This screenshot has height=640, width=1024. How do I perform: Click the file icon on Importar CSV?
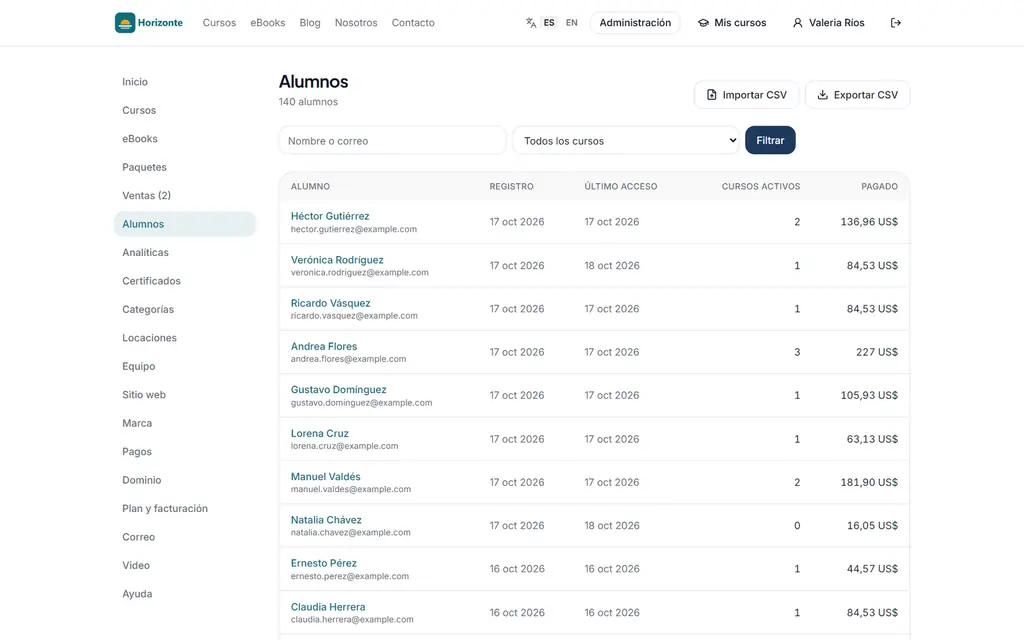pyautogui.click(x=712, y=95)
